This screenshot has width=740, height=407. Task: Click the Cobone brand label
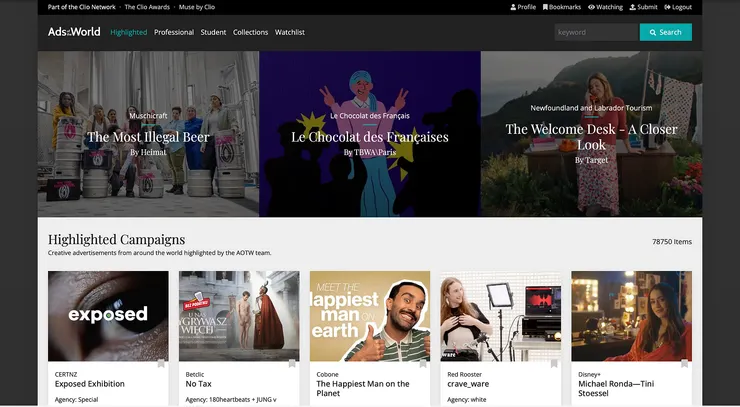point(328,374)
